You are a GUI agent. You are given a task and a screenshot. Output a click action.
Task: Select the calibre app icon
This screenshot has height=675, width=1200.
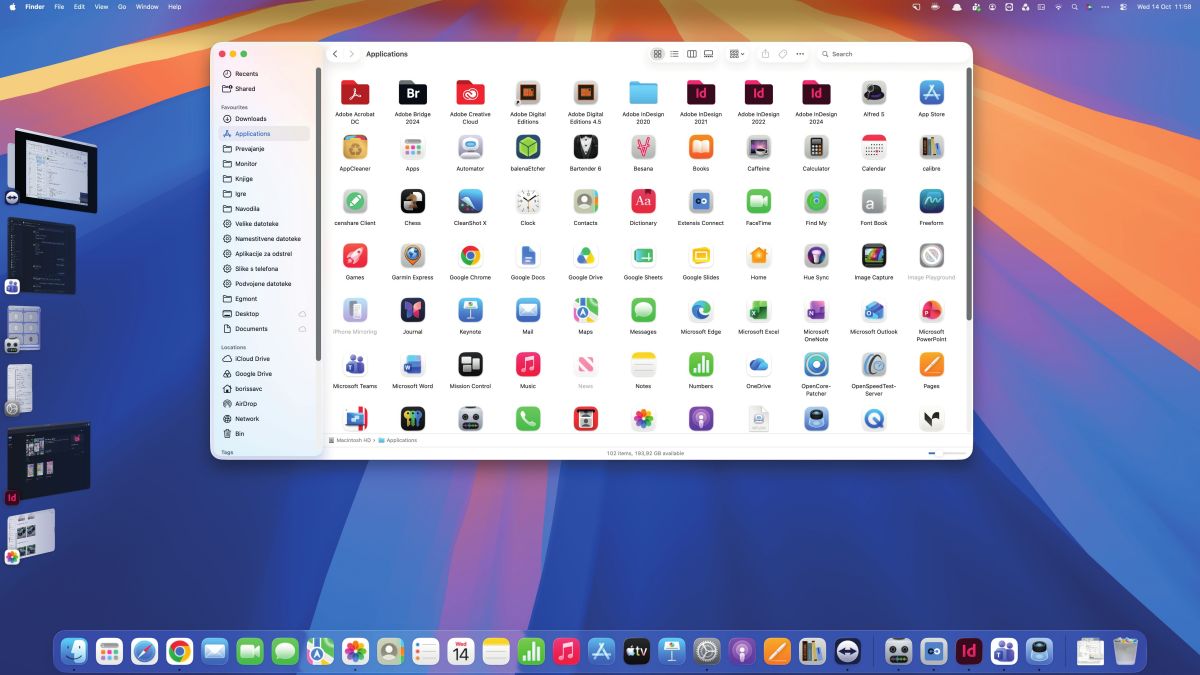(931, 147)
